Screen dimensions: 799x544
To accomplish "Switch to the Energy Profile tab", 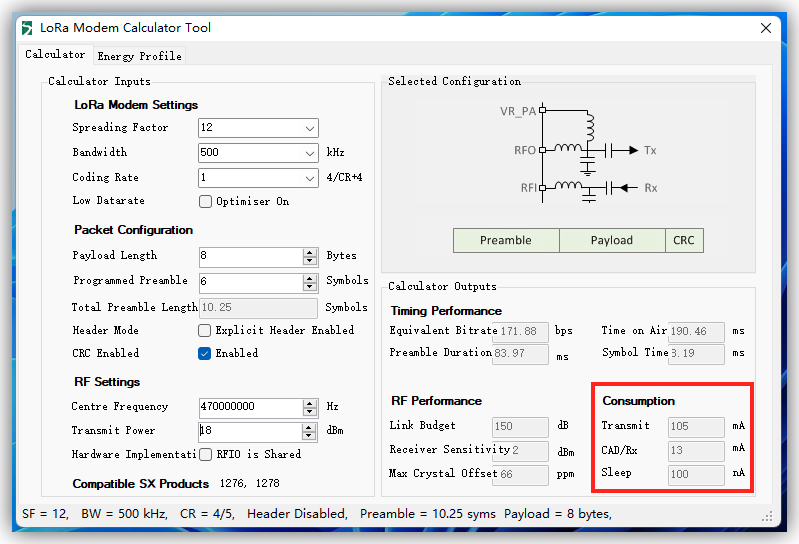I will tap(139, 56).
